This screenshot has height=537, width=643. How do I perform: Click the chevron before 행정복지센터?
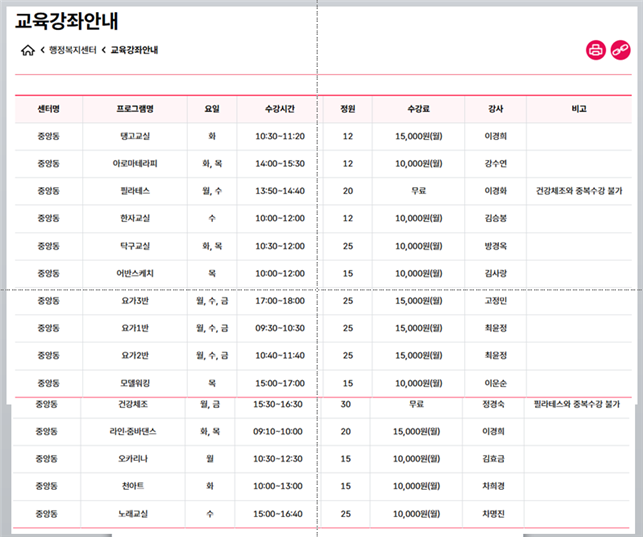(x=43, y=50)
